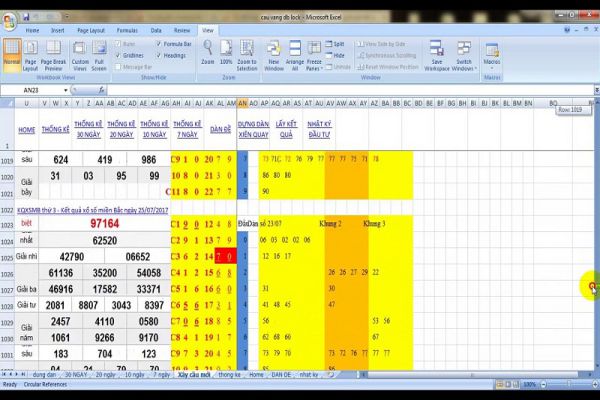Open the Insert ribbon tab

click(58, 30)
